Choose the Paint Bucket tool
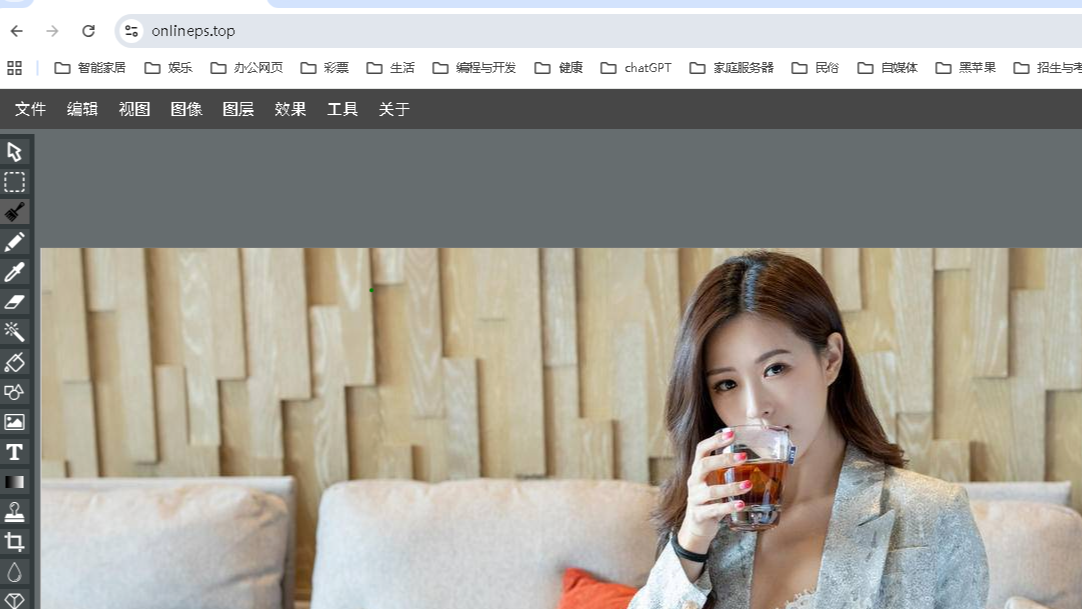The image size is (1082, 609). pos(14,362)
